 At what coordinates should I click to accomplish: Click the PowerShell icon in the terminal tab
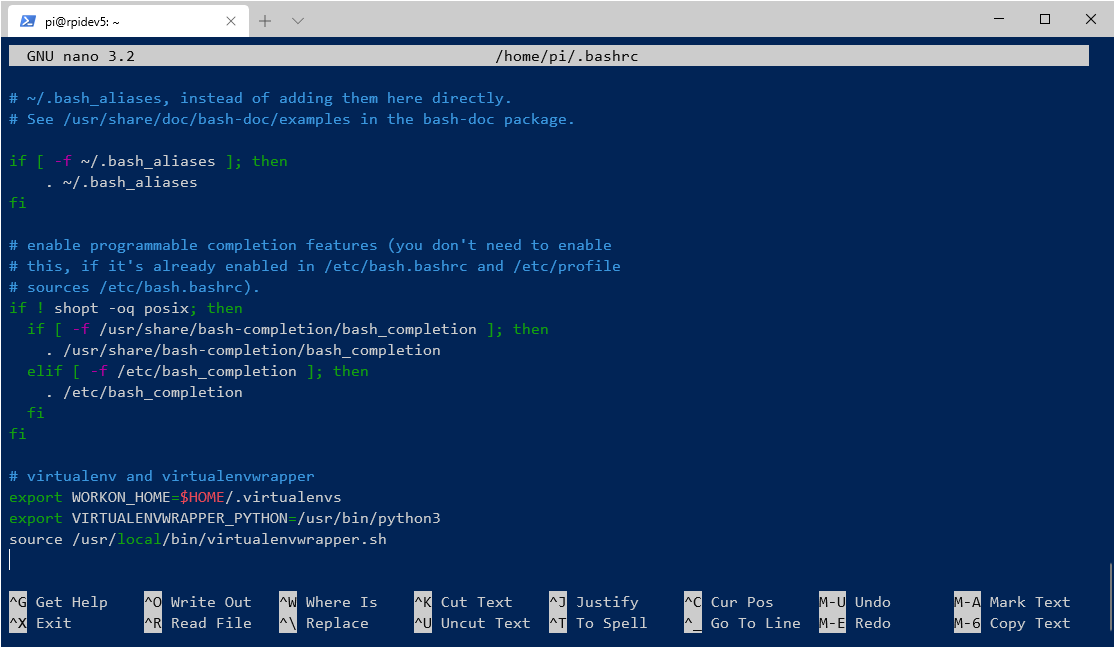click(28, 20)
